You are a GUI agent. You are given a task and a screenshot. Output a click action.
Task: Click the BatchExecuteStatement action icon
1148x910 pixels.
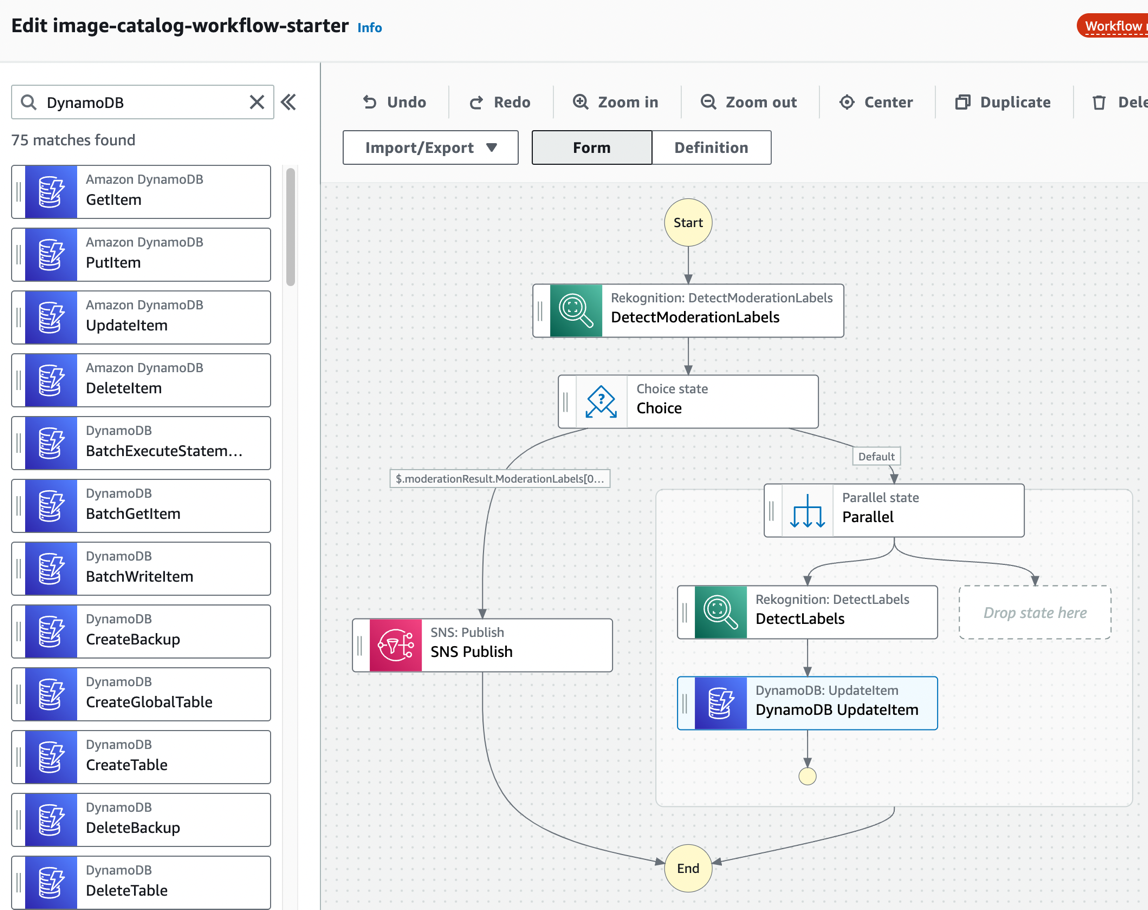[x=51, y=444]
